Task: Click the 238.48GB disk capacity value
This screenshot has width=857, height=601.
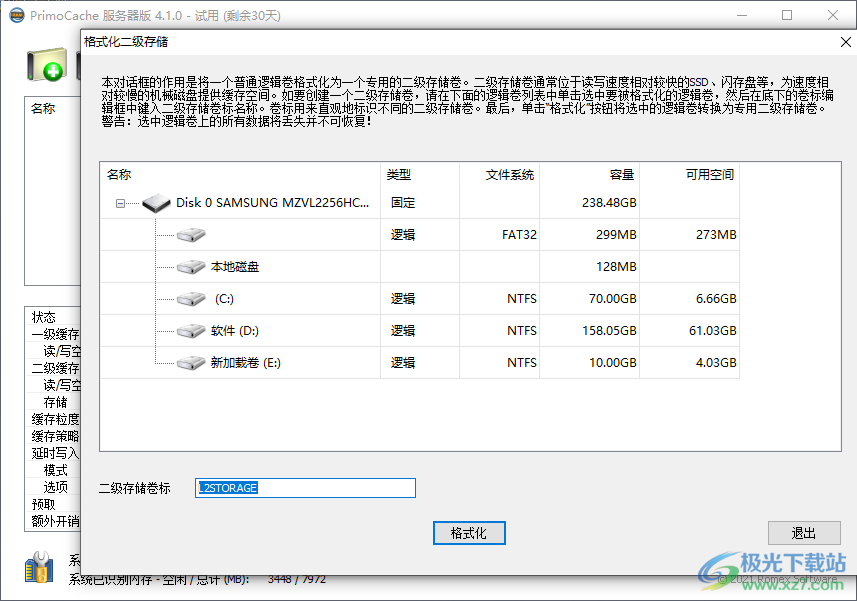Action: tap(609, 203)
